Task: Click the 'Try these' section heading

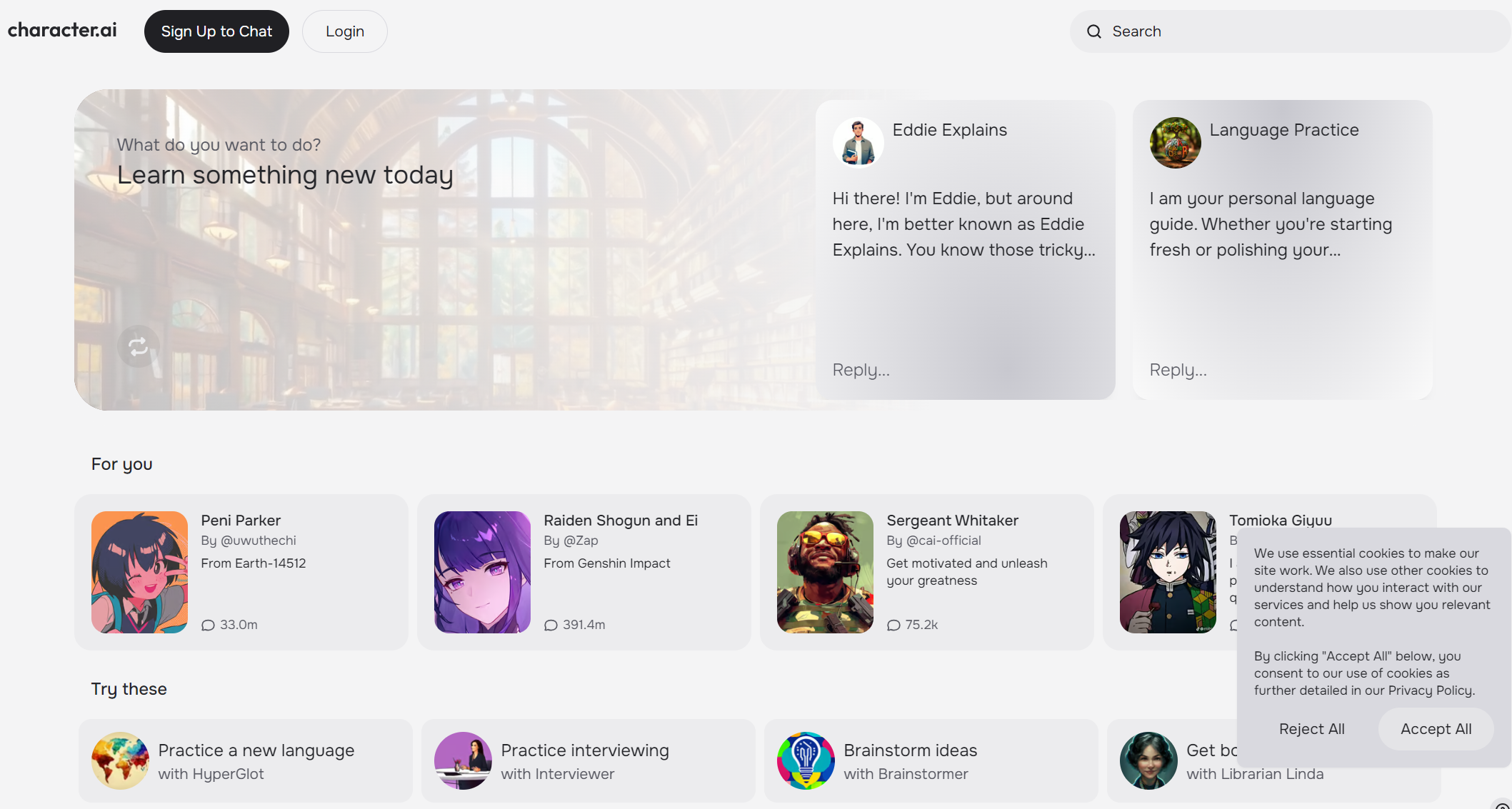Action: (129, 689)
